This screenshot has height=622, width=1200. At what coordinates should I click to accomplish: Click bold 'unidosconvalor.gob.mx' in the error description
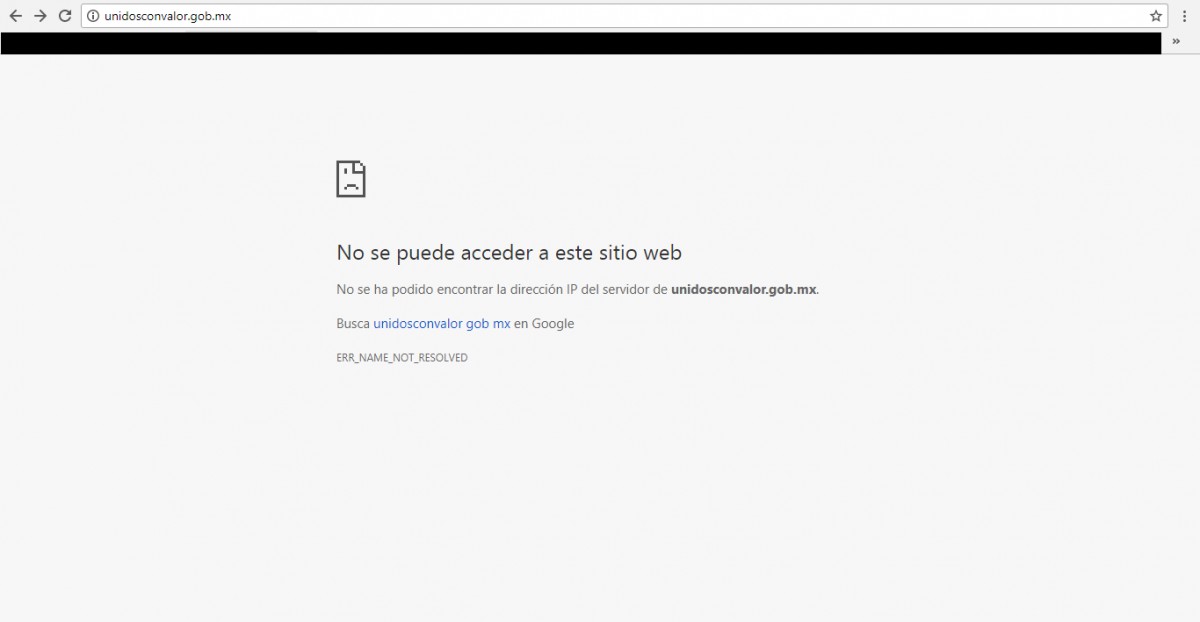pos(744,290)
